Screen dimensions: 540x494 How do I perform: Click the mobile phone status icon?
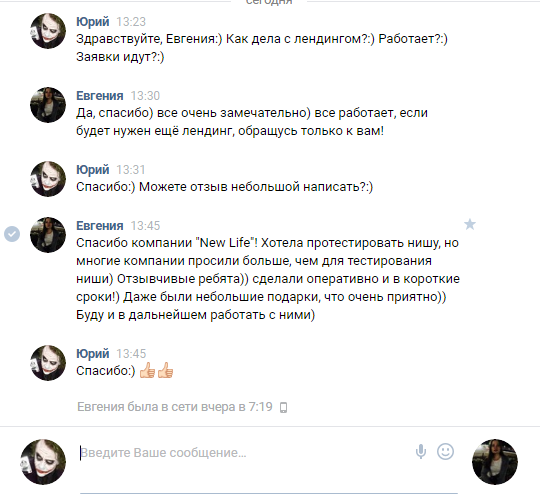pos(283,407)
